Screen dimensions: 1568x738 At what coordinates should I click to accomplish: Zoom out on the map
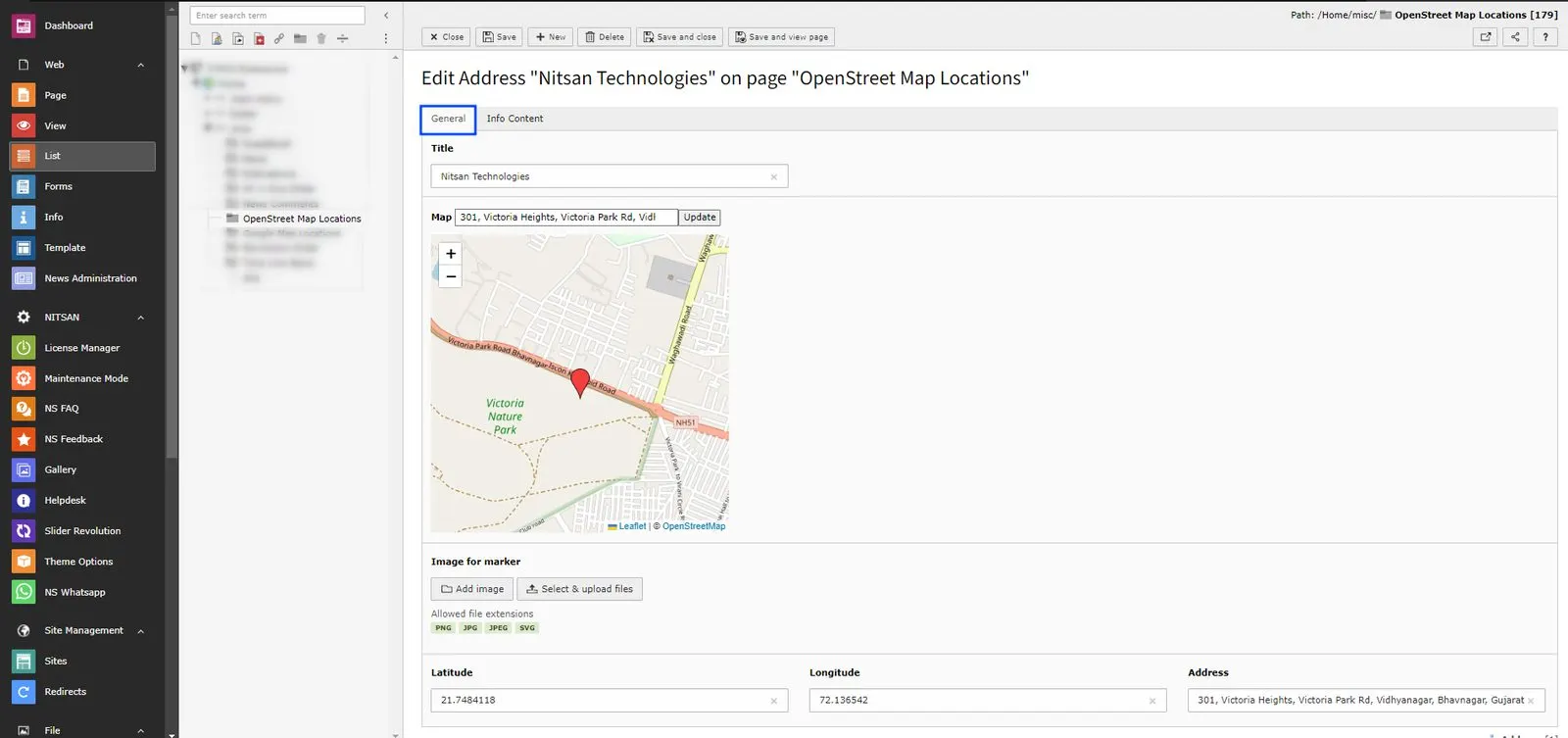coord(451,276)
